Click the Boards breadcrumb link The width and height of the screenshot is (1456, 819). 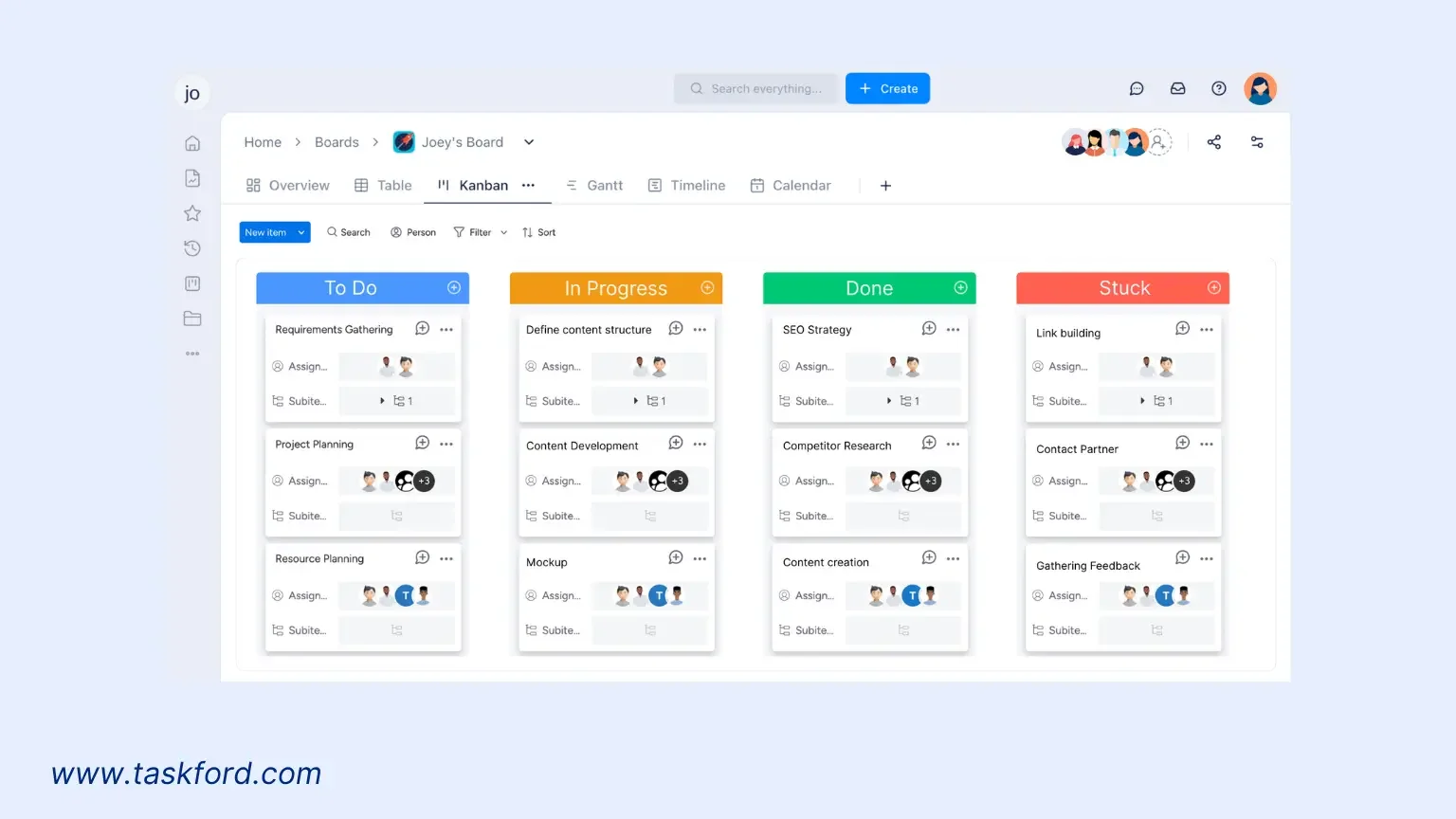(x=337, y=141)
